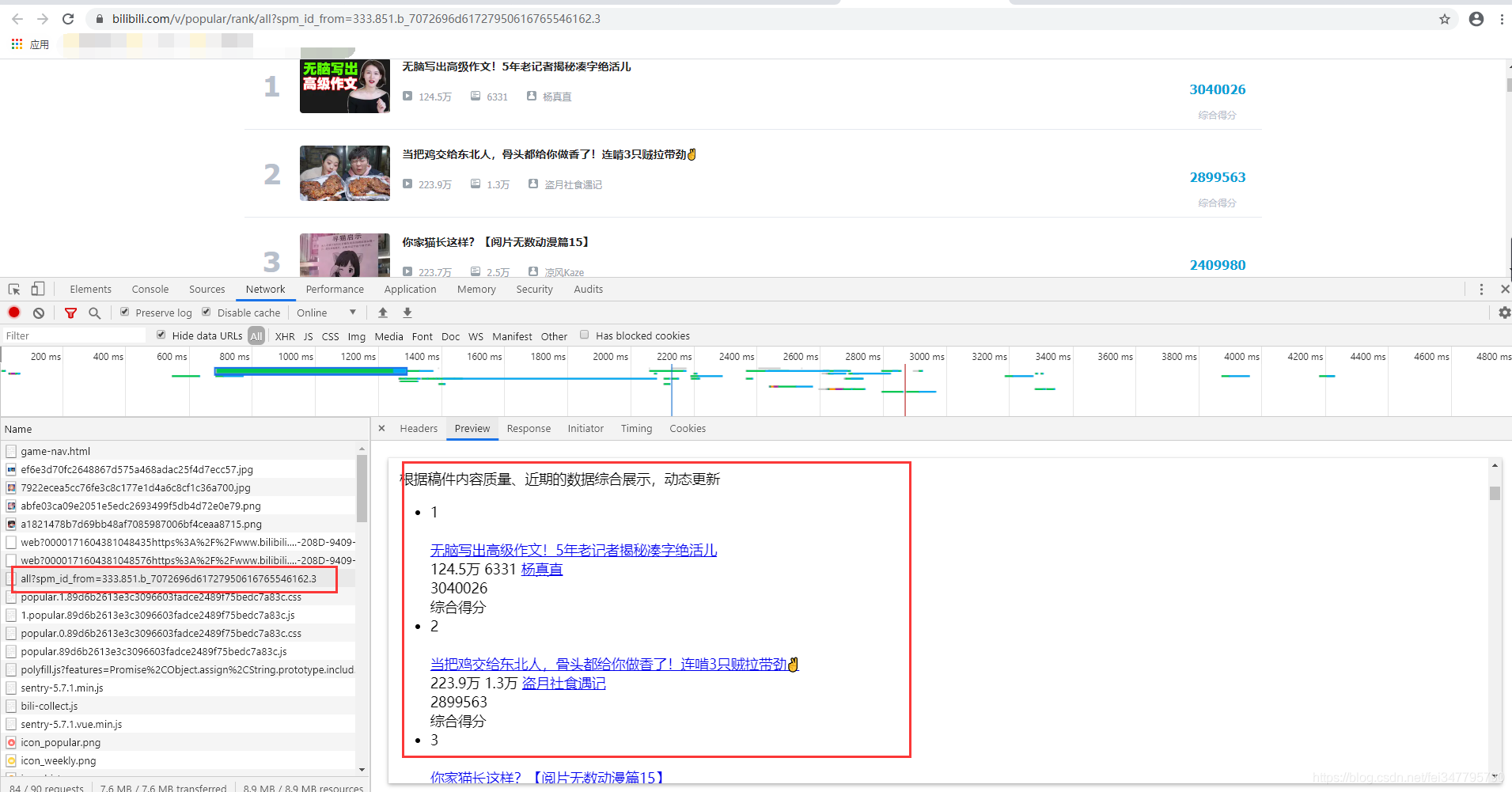Viewport: 1512px width, 792px height.
Task: Filter requests by WS type
Action: pyautogui.click(x=476, y=336)
